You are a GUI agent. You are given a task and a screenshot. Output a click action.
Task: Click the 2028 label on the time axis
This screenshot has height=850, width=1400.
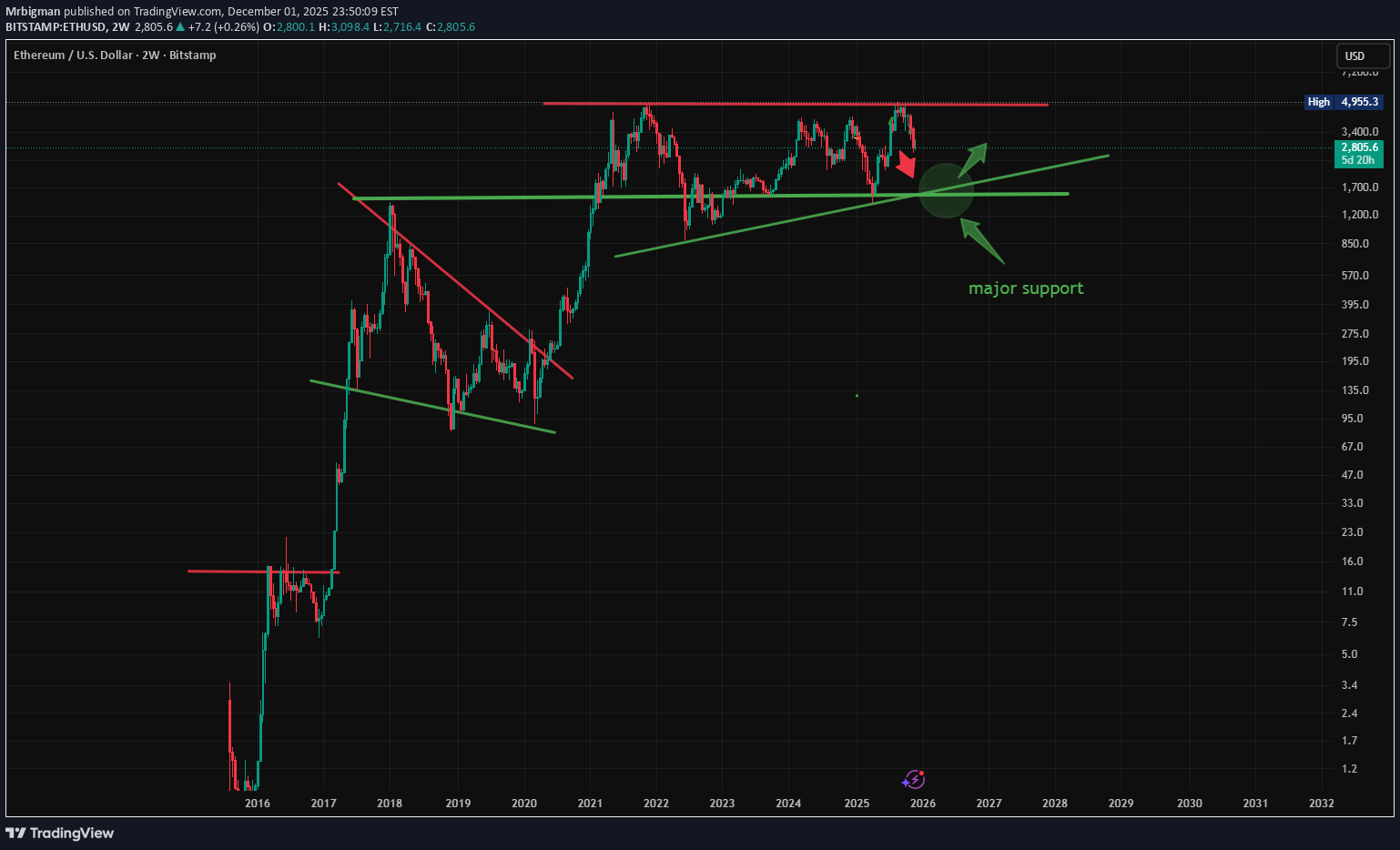pyautogui.click(x=1054, y=803)
